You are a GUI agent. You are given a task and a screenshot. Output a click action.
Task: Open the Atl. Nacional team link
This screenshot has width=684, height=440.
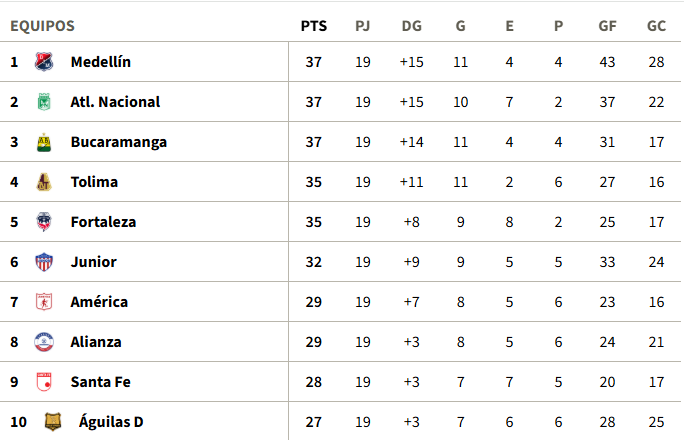pyautogui.click(x=115, y=102)
